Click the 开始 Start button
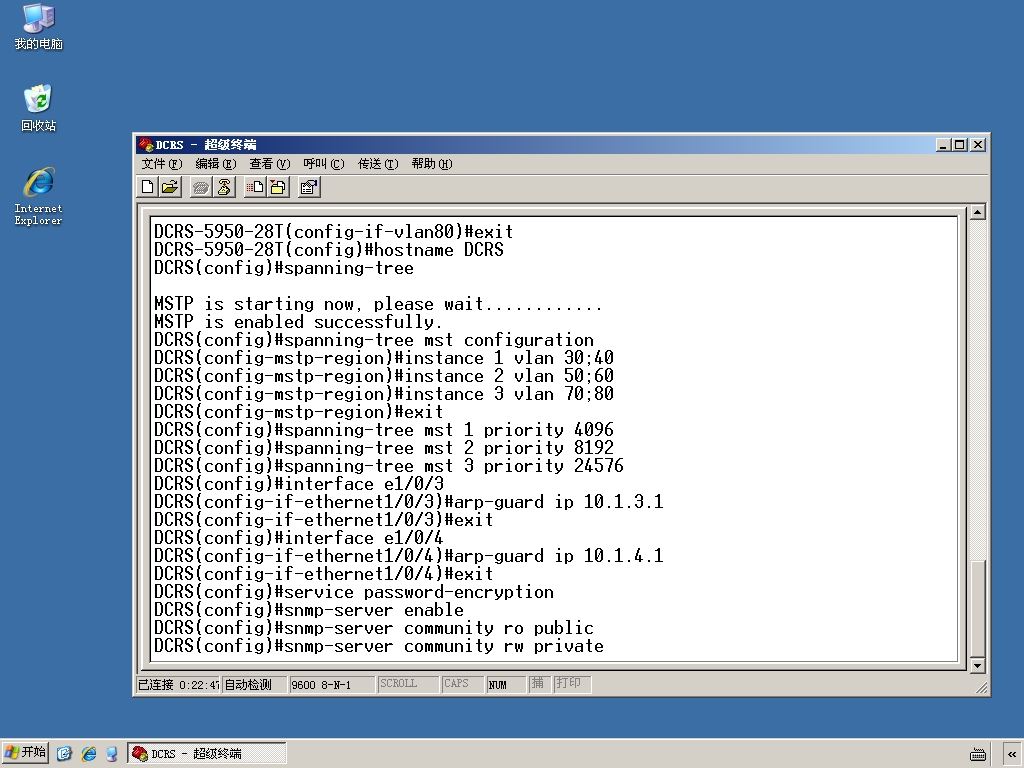The width and height of the screenshot is (1024, 768). (x=25, y=753)
